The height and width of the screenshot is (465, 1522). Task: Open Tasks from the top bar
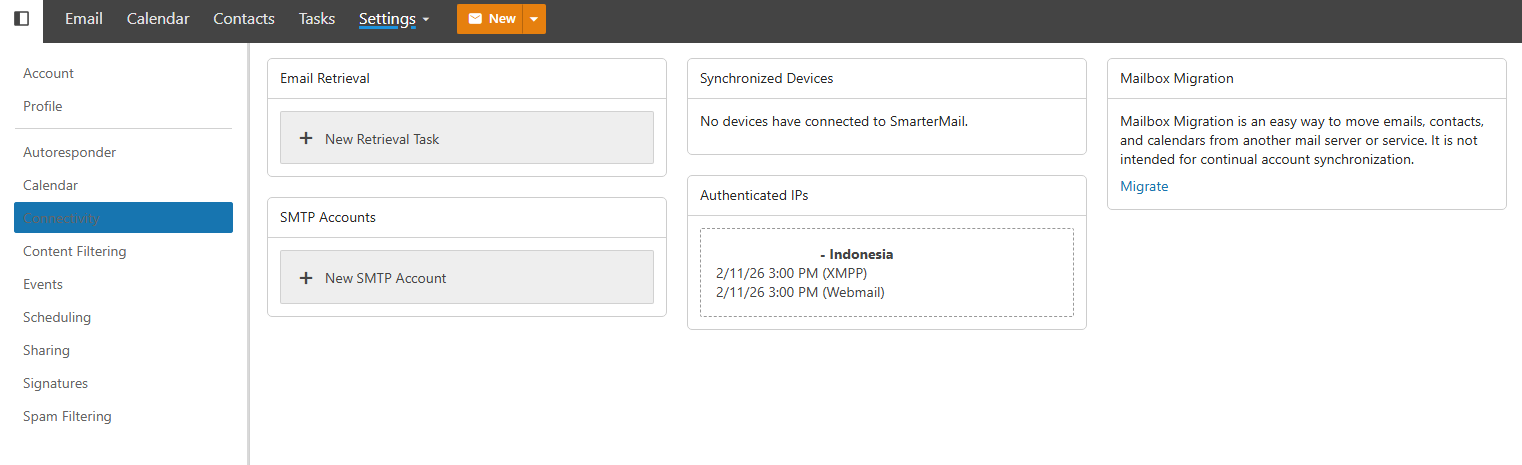click(x=317, y=19)
